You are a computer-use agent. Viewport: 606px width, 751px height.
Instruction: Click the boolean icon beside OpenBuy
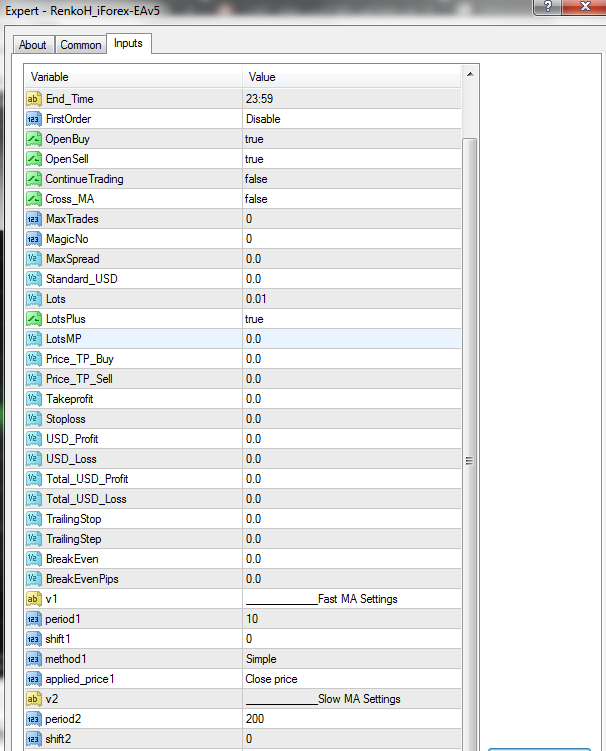[34, 139]
